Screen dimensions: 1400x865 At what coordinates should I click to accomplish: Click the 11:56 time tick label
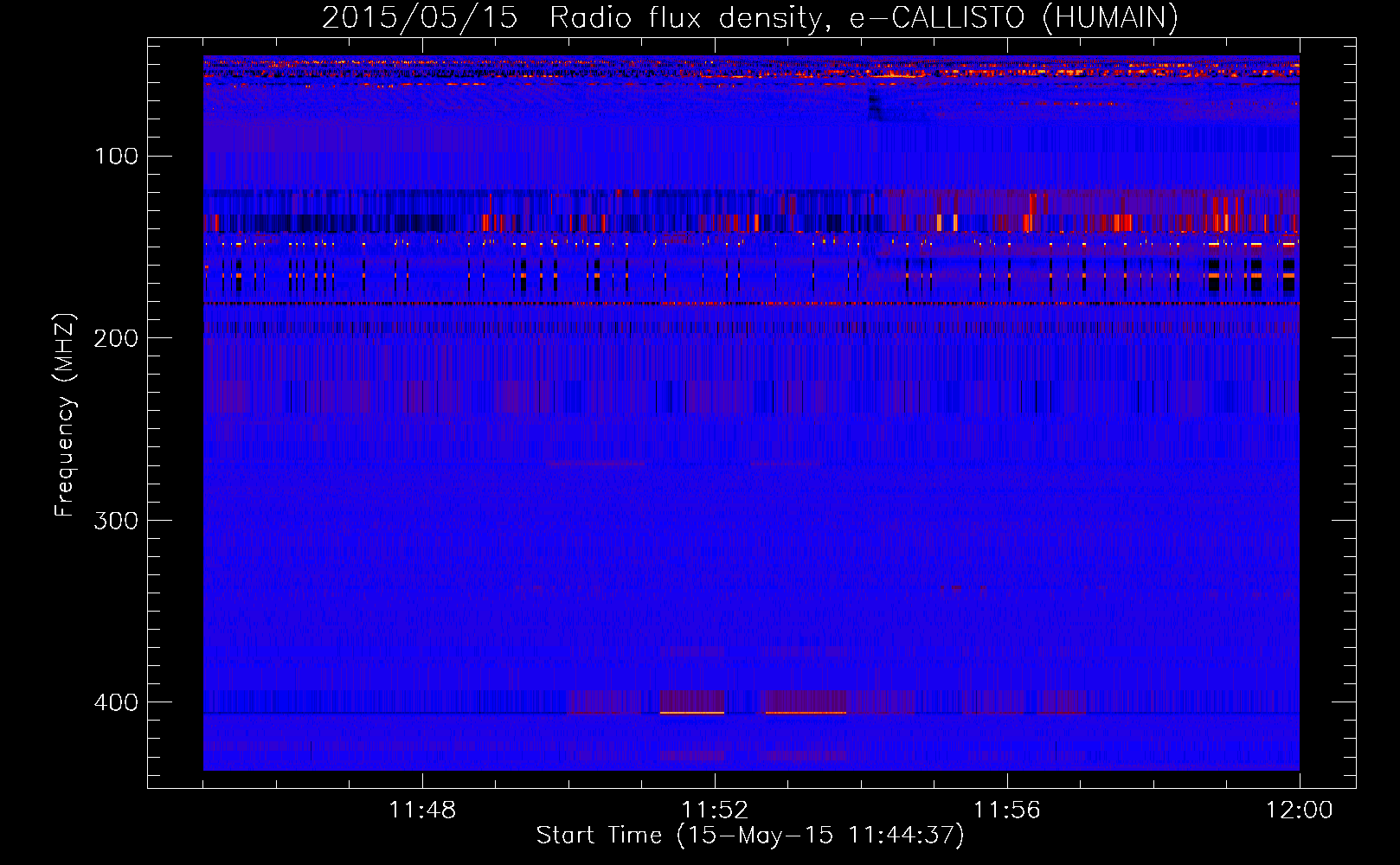pyautogui.click(x=1007, y=810)
